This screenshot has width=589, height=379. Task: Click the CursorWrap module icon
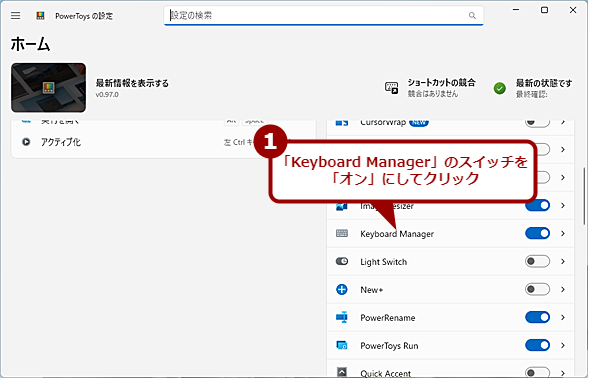342,122
